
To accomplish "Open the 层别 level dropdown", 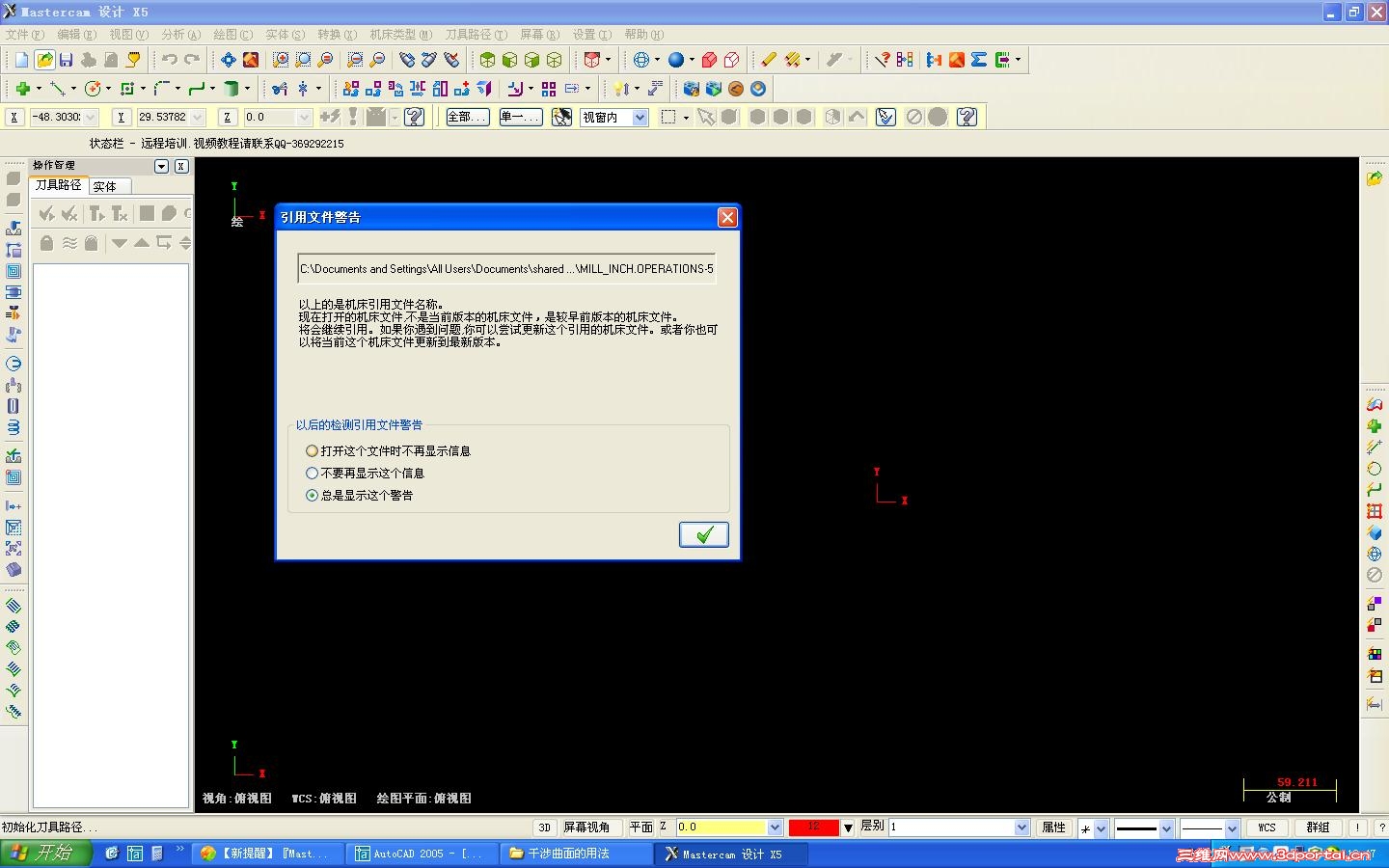I will pyautogui.click(x=1021, y=827).
